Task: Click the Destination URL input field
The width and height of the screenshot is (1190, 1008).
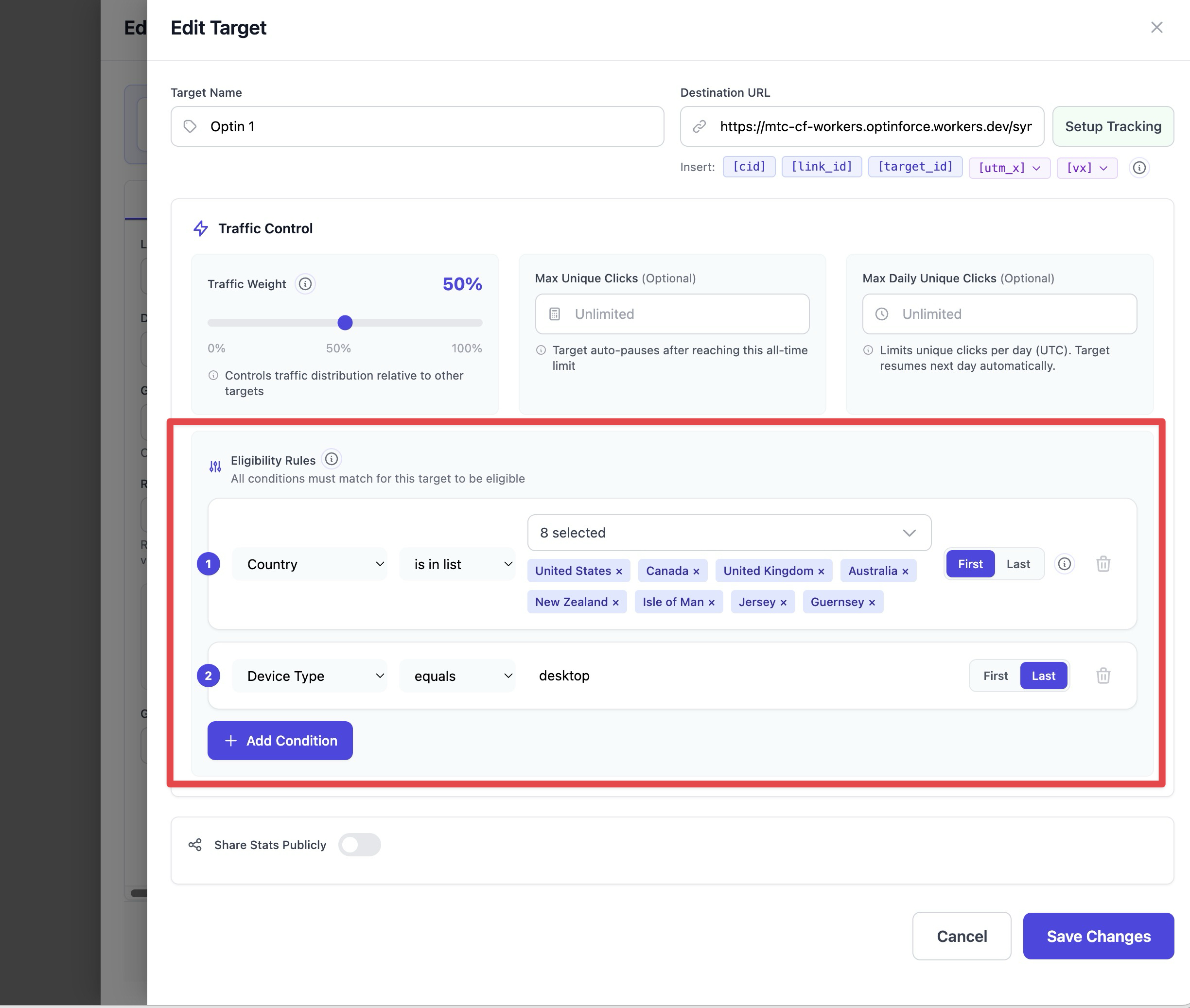Action: click(x=862, y=126)
